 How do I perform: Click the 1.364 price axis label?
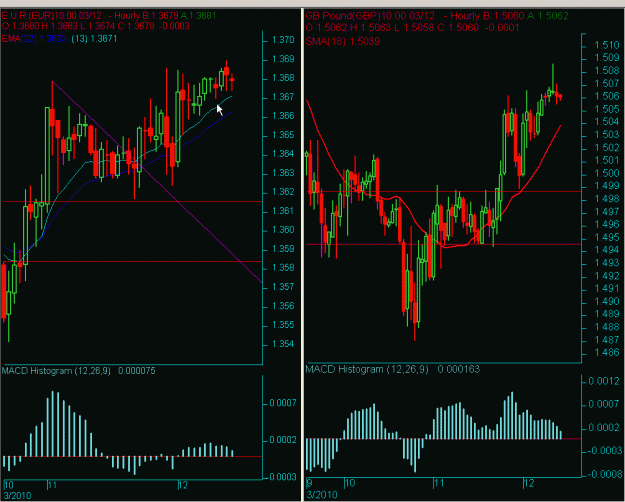coord(283,154)
